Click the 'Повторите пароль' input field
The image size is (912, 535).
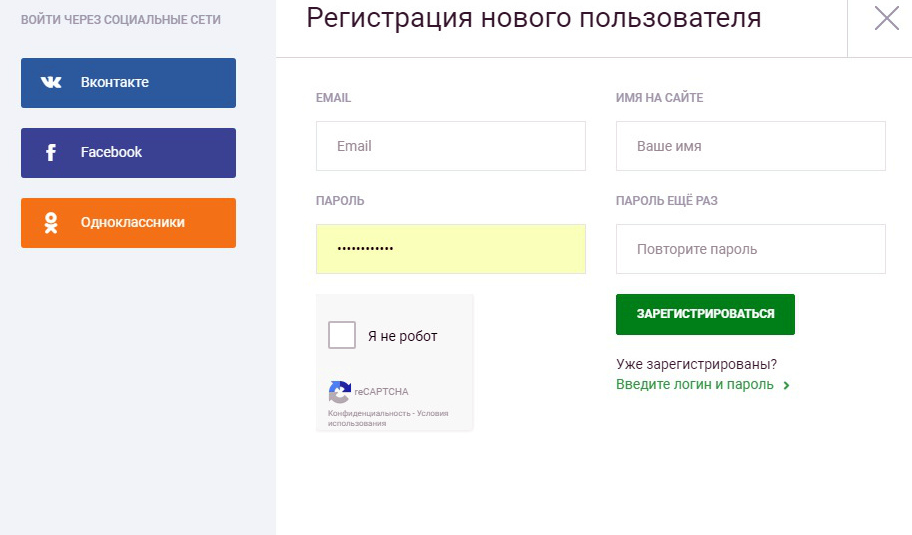[x=750, y=249]
